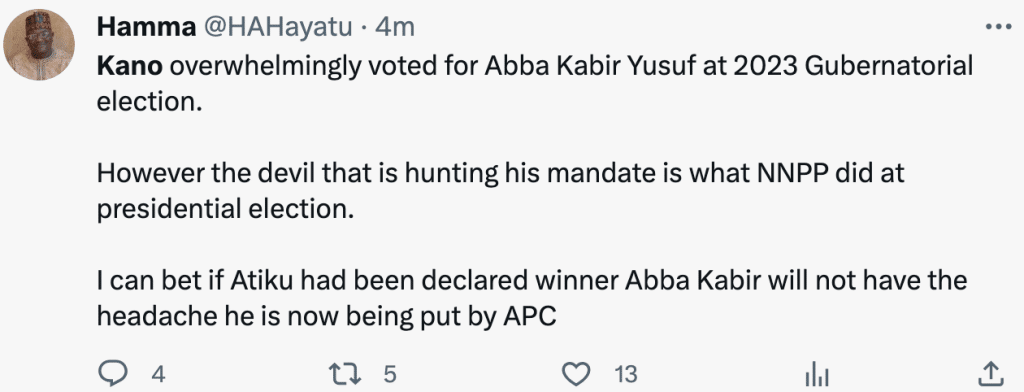Screen dimensions: 1024x392
Task: Click the retweet count 5
Action: [389, 374]
